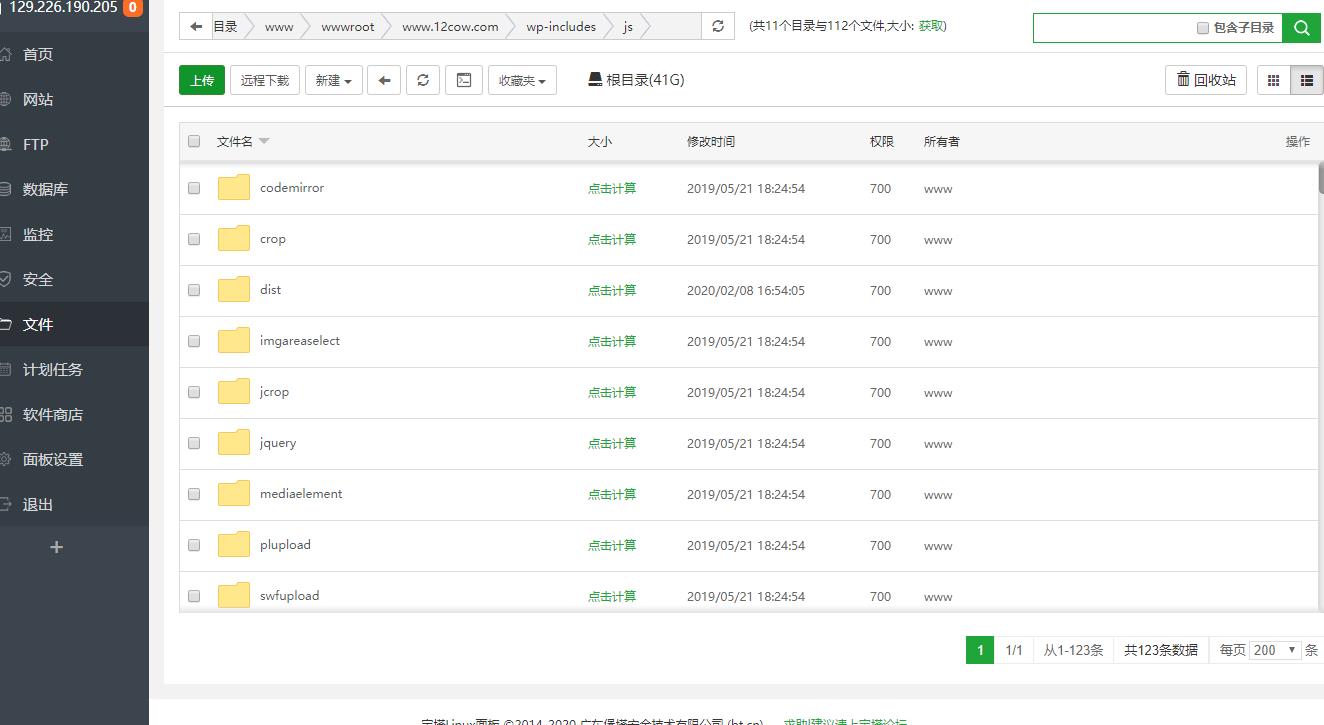Open 安全 in the sidebar
Viewport: 1324px width, 725px height.
click(x=38, y=279)
